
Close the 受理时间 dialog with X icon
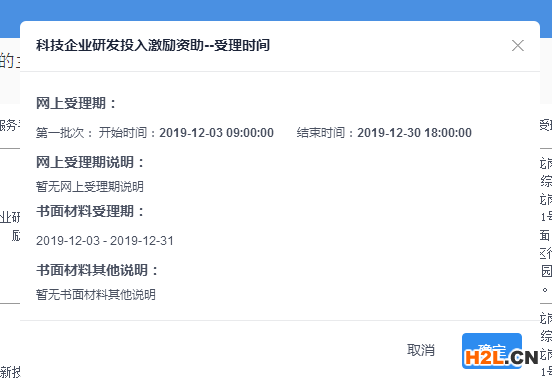(x=518, y=46)
